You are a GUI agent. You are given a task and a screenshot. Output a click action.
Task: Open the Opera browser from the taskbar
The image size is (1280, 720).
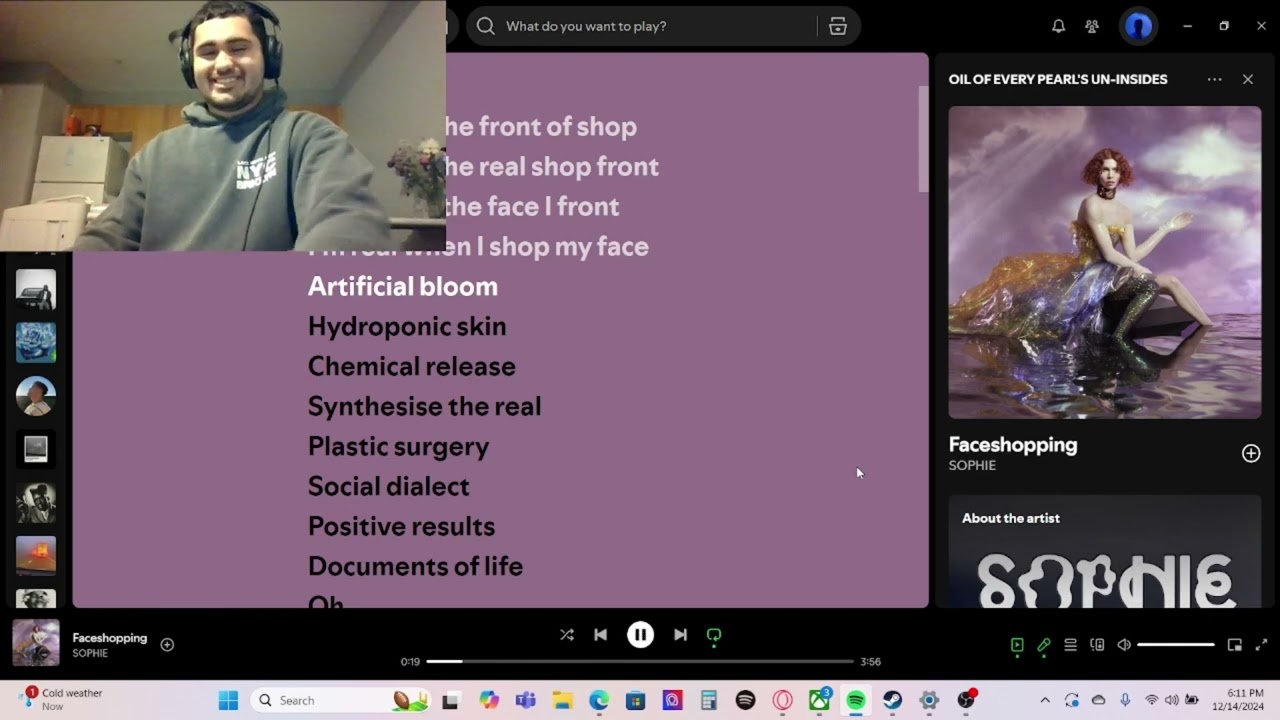[782, 700]
